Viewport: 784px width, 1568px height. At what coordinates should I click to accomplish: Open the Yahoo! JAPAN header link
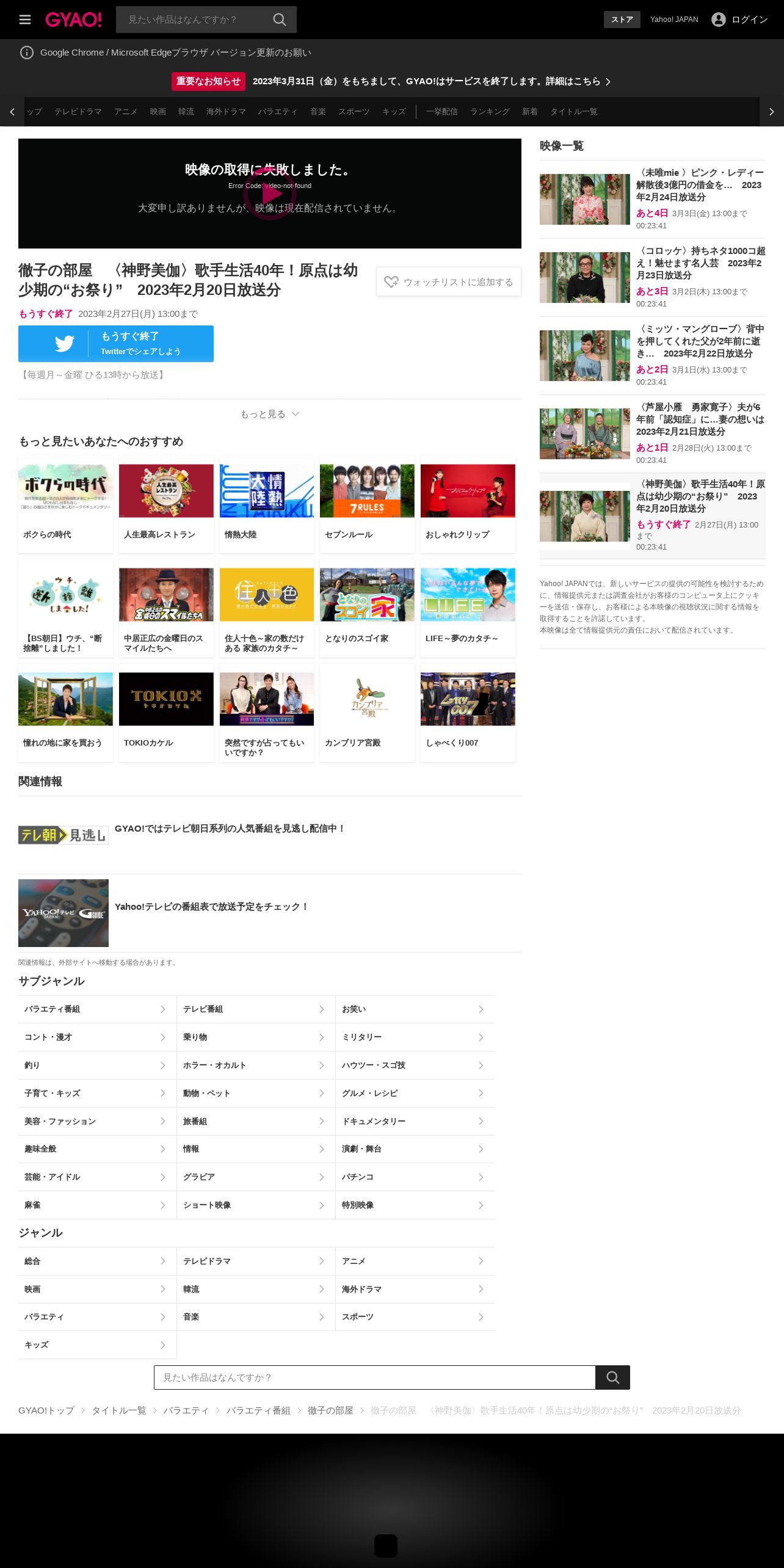point(674,20)
